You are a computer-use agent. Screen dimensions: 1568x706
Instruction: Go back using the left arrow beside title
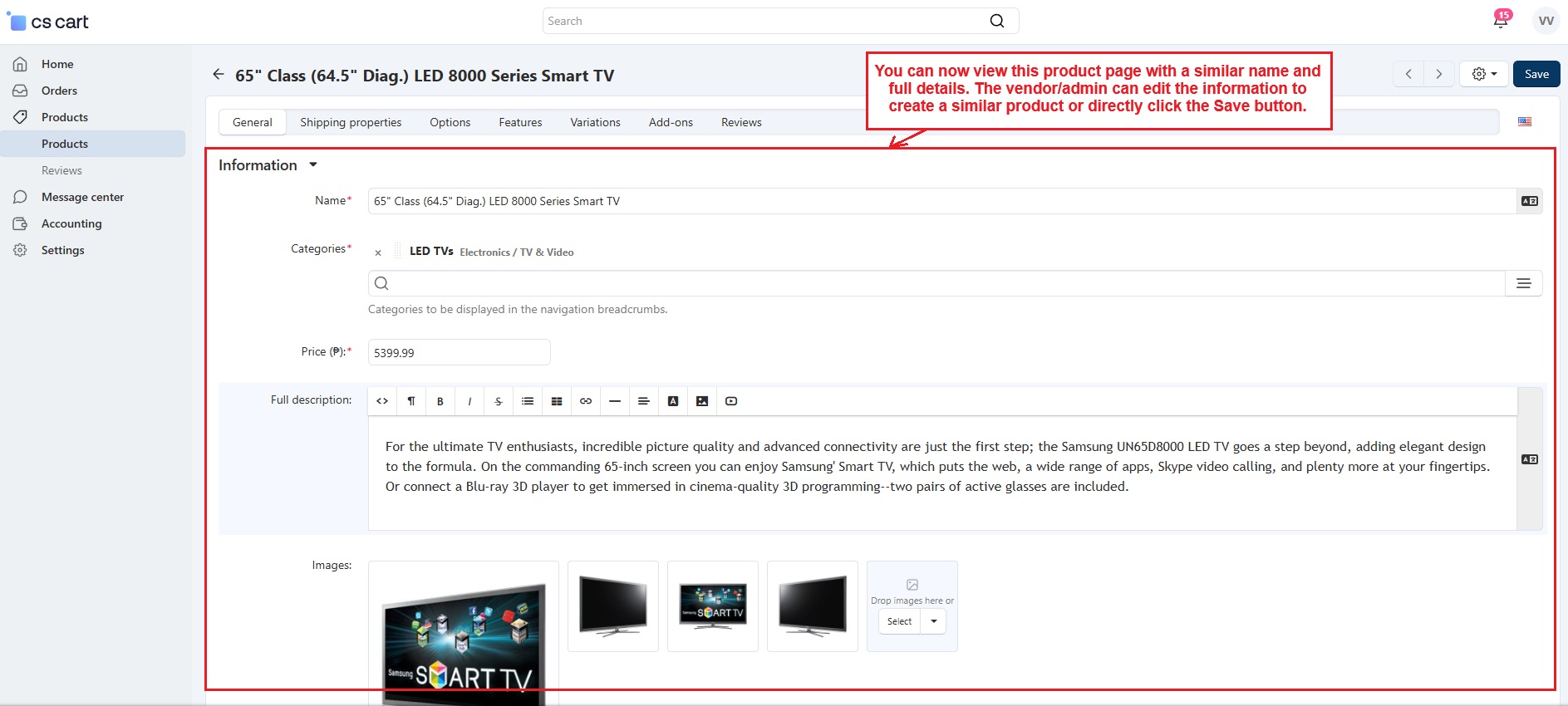pyautogui.click(x=219, y=75)
